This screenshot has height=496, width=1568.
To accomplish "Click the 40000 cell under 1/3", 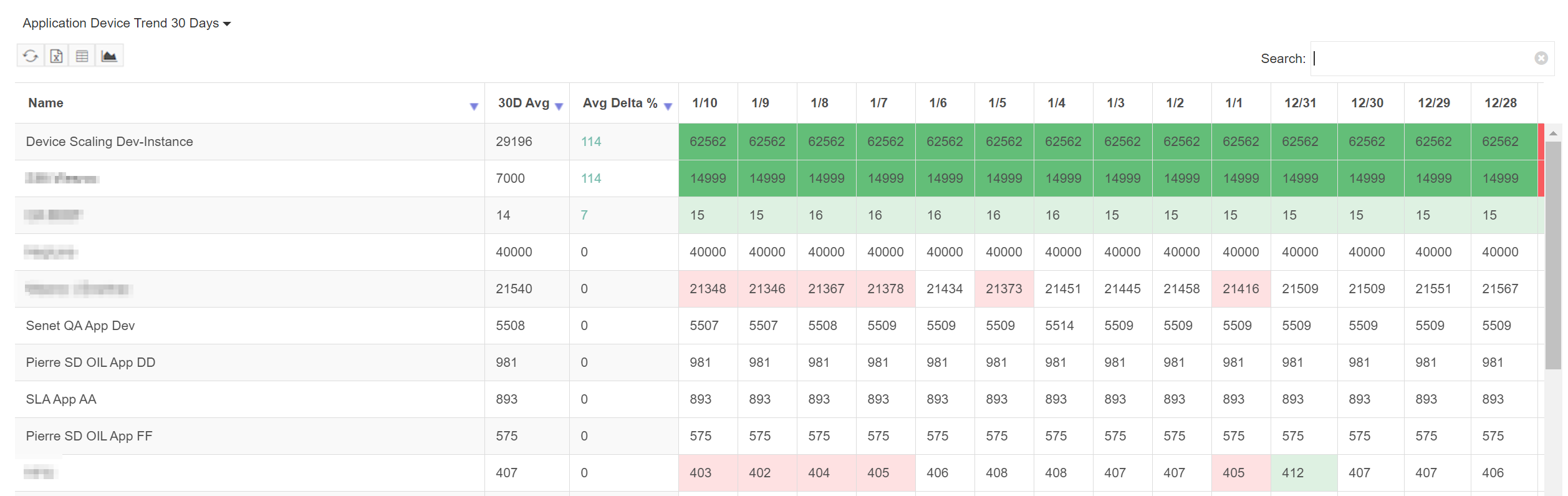I will coord(1122,252).
